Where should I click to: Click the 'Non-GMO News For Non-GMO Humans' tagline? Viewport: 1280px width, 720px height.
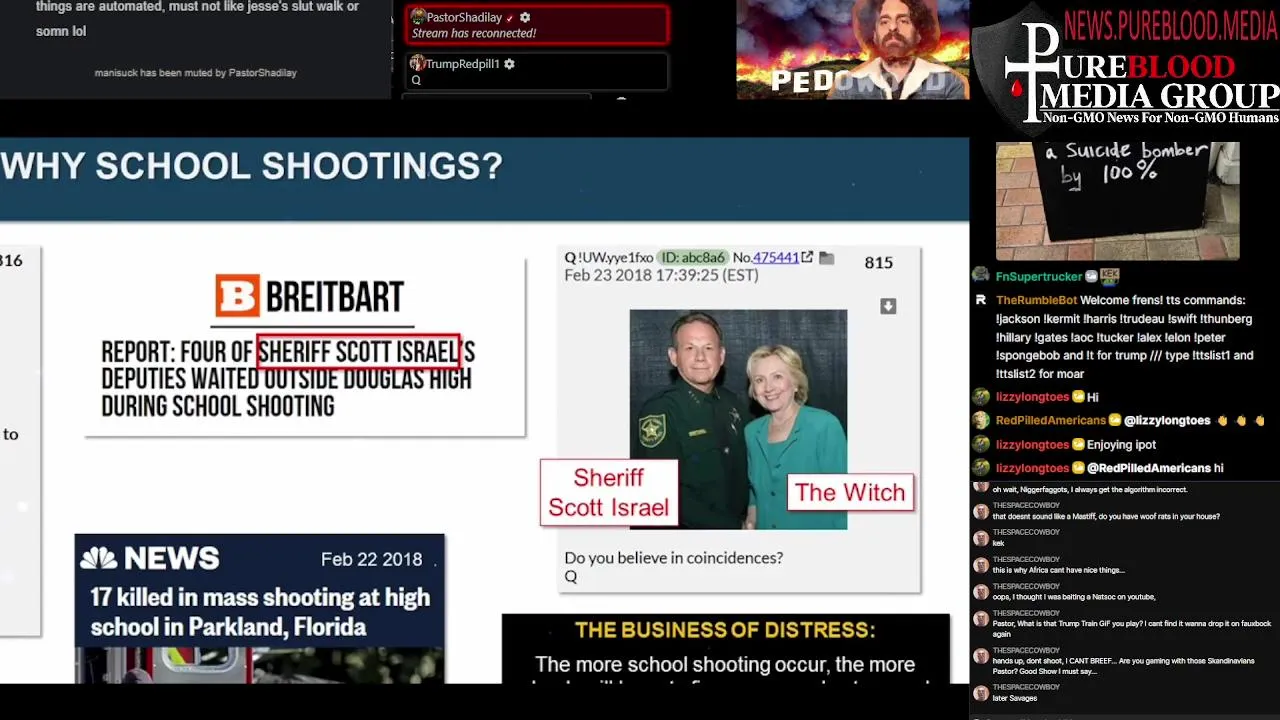tap(1160, 118)
